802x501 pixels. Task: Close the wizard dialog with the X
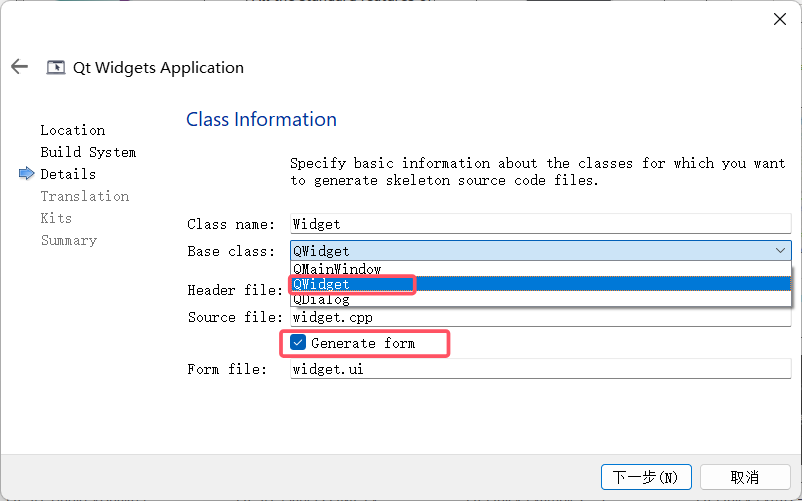tap(779, 19)
